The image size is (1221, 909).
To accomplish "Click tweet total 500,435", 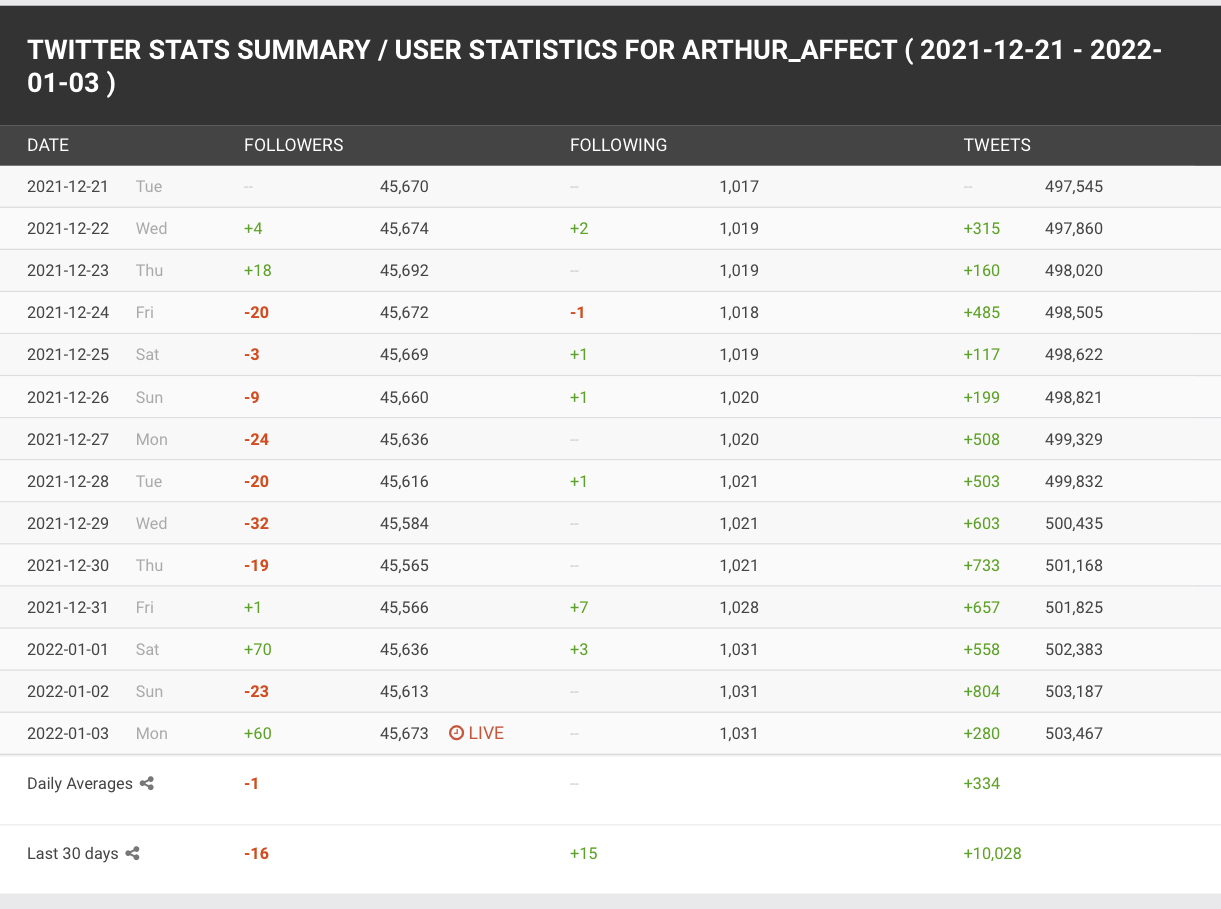I will pyautogui.click(x=1074, y=523).
